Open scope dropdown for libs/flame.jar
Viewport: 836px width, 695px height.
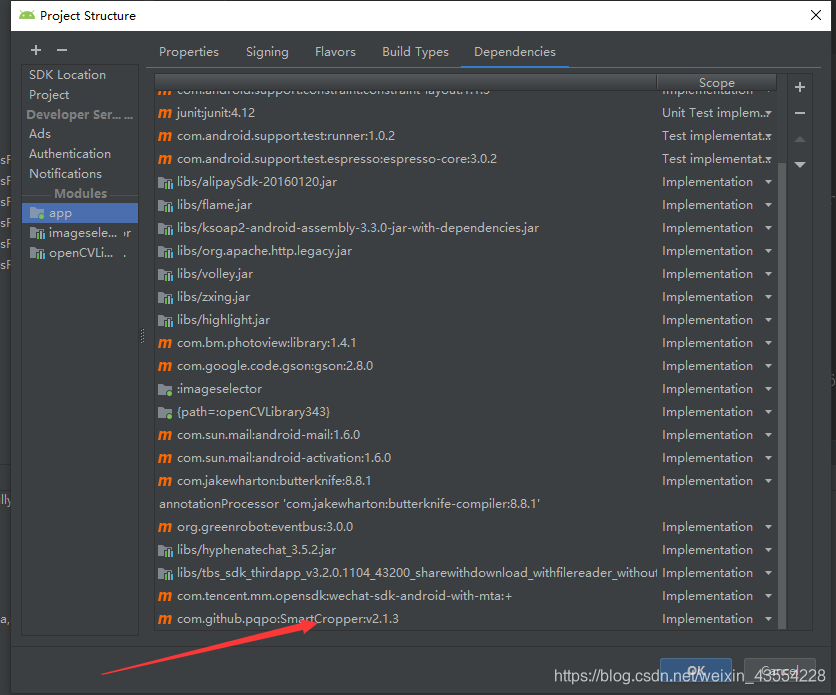(x=768, y=205)
